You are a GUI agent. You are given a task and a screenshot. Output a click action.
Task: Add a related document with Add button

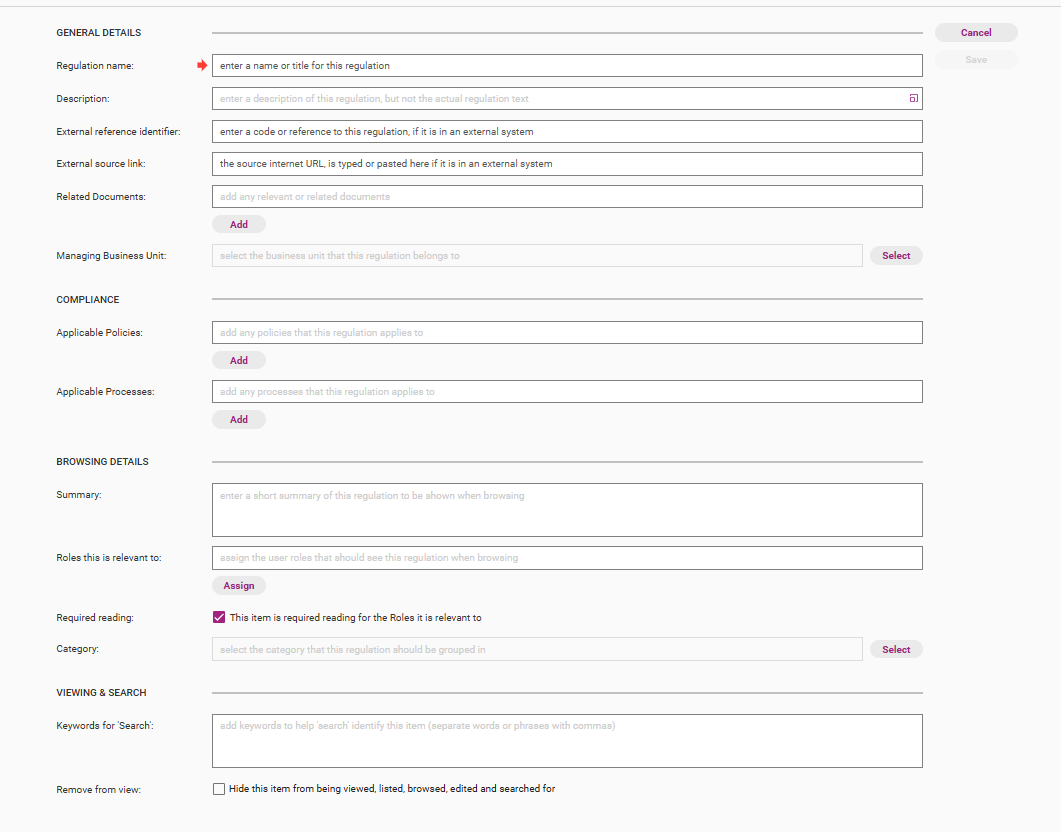click(x=239, y=224)
